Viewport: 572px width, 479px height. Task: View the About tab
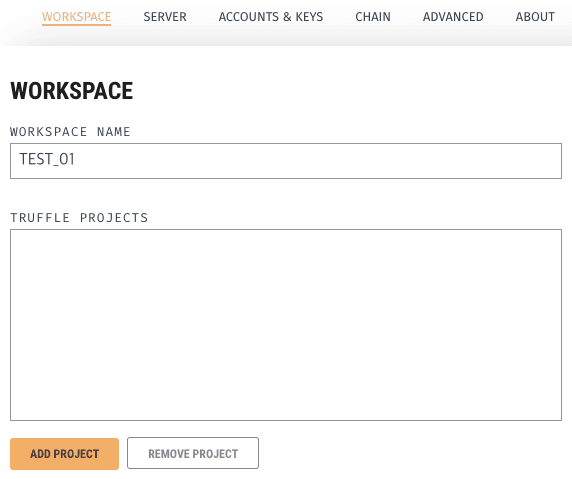click(x=535, y=17)
